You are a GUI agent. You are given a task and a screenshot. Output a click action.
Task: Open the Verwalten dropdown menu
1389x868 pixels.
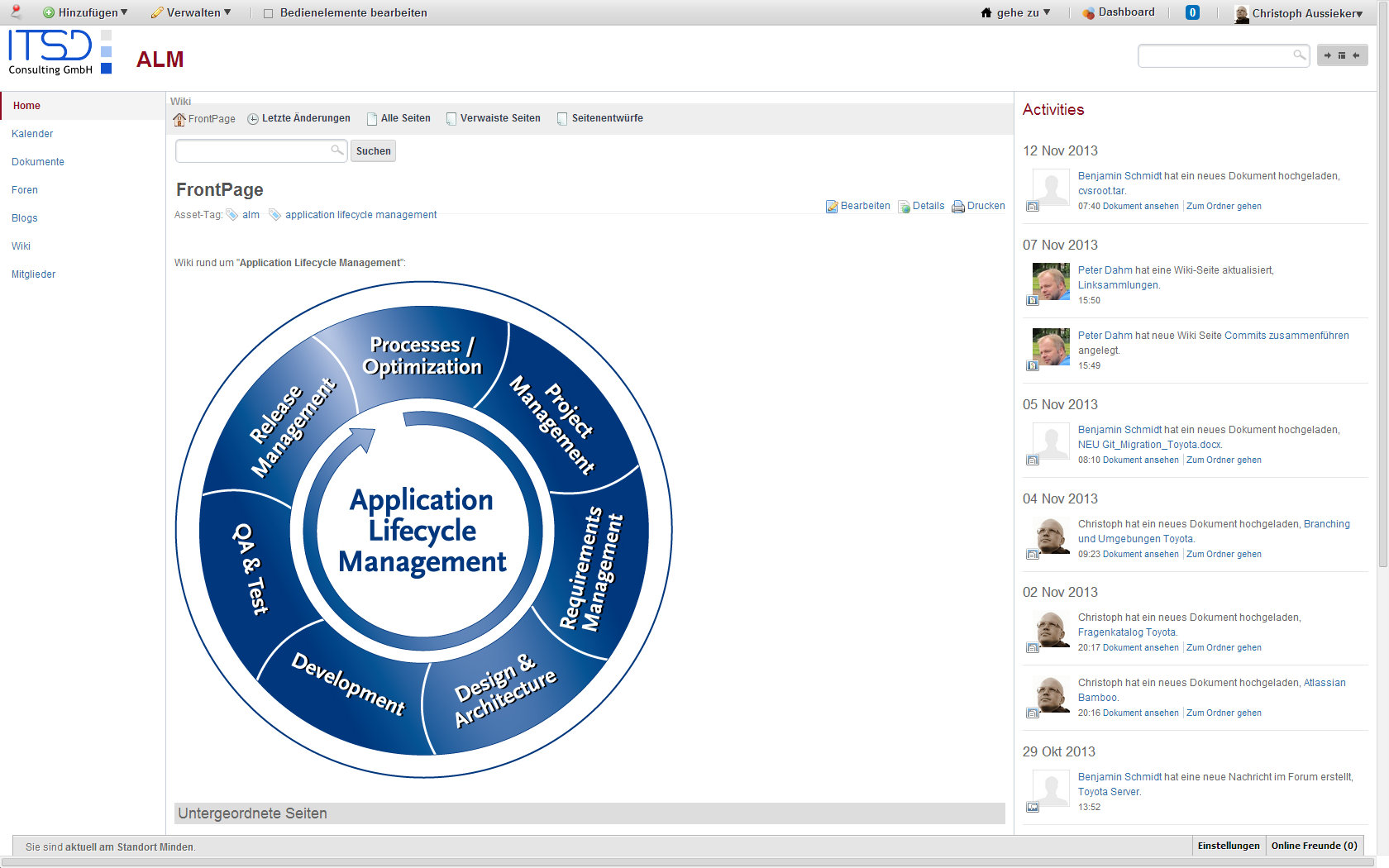coord(191,12)
